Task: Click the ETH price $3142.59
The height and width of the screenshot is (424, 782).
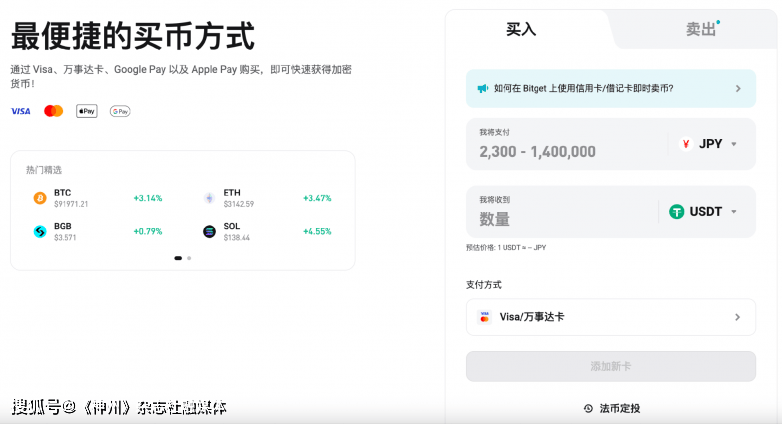Action: [x=239, y=204]
